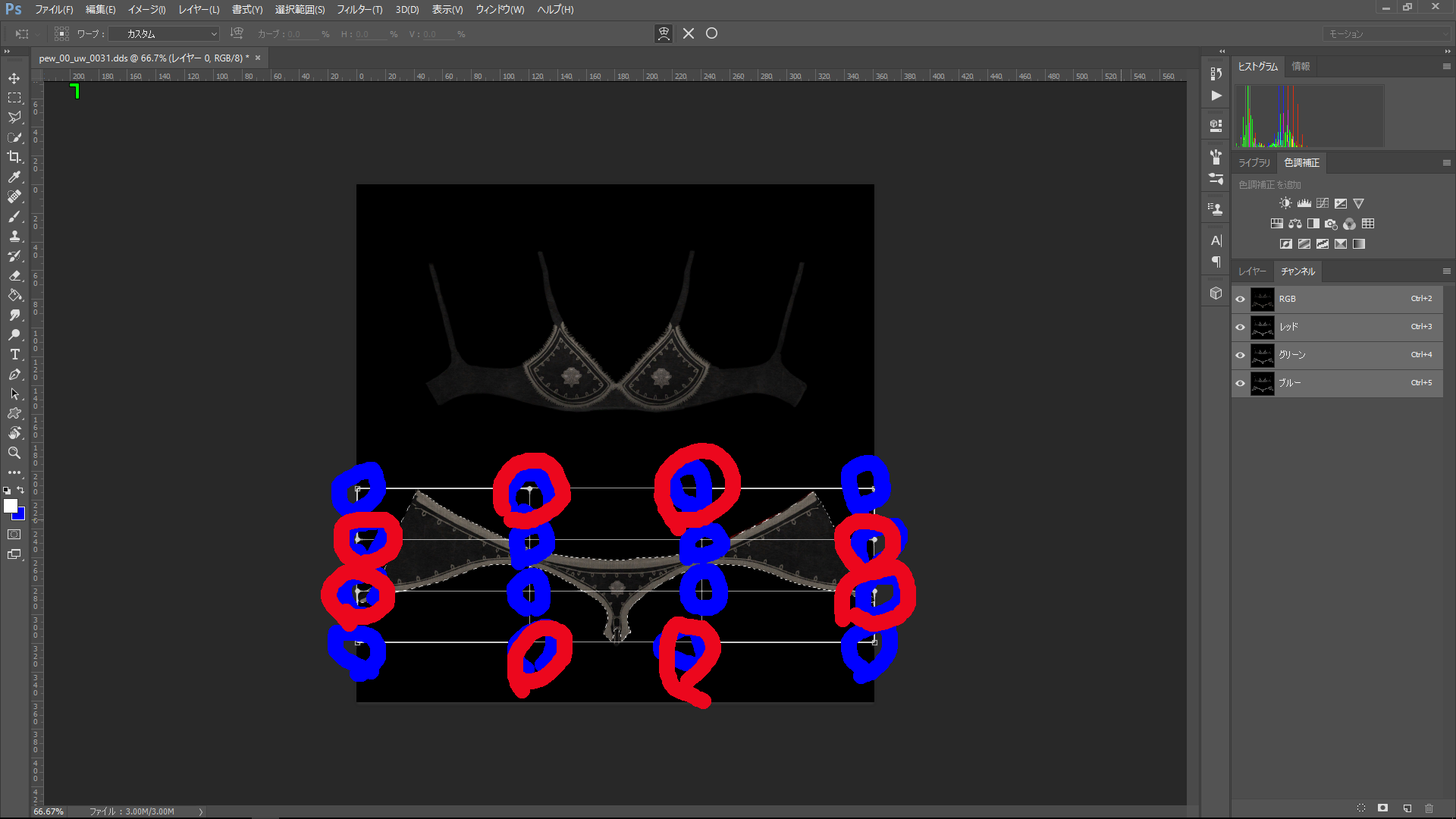Create new channel button
This screenshot has width=1456, height=819.
pyautogui.click(x=1407, y=808)
